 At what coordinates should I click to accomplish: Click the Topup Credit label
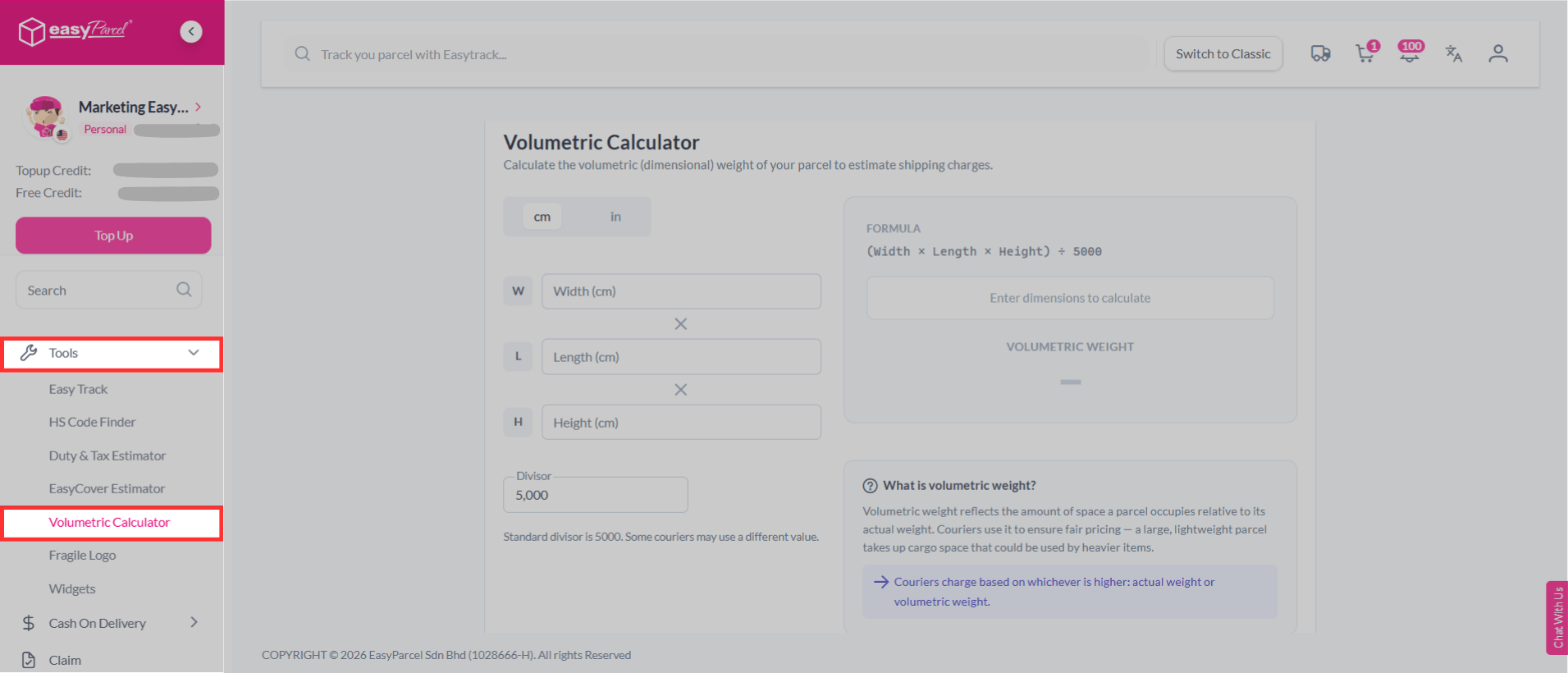click(x=53, y=170)
